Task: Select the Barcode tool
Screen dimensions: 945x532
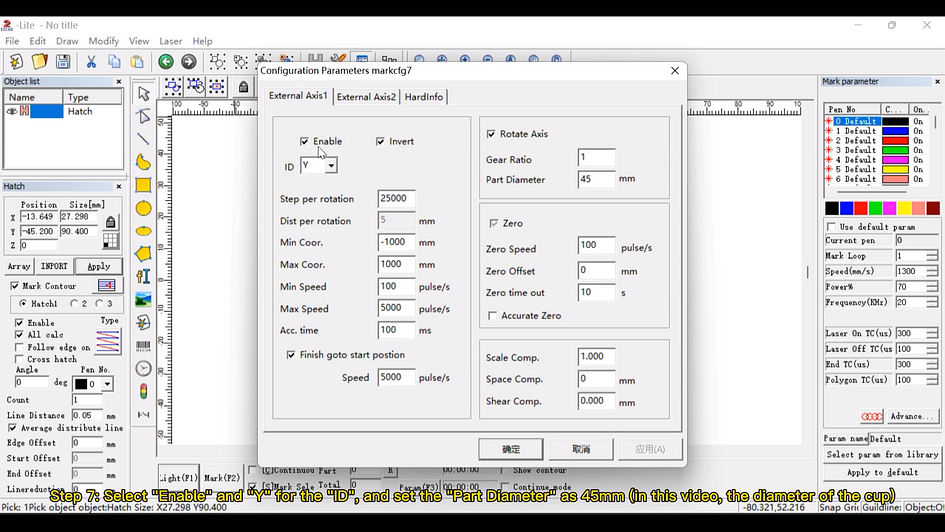Action: click(143, 345)
